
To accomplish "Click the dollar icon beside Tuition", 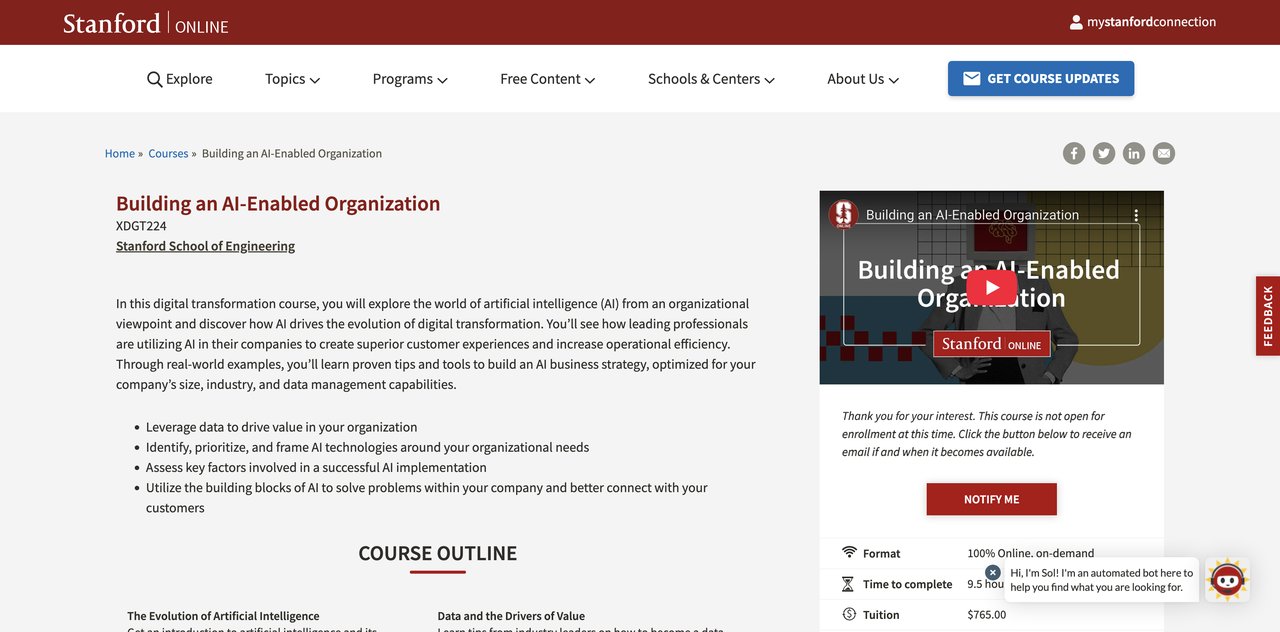I will click(x=849, y=614).
